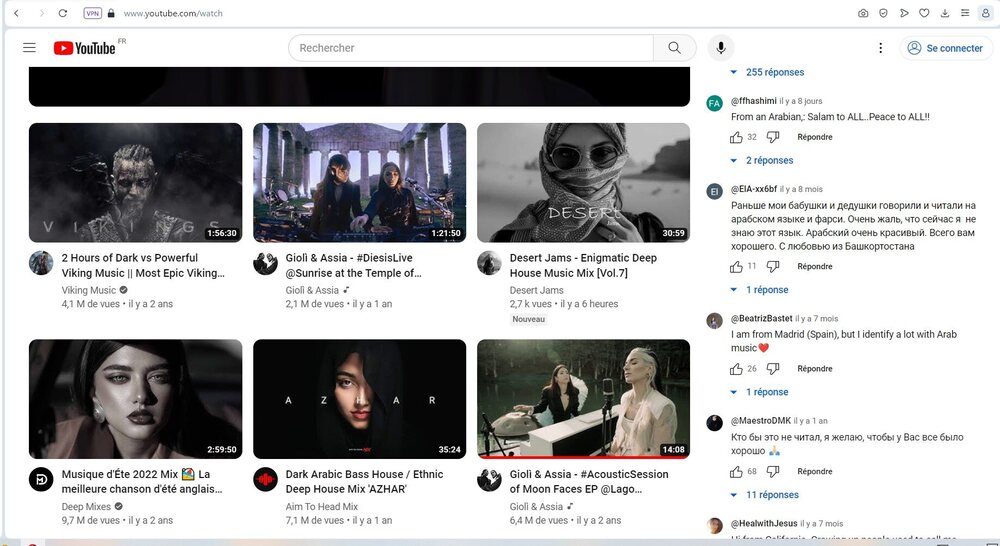1000x546 pixels.
Task: Click the magnifying glass search button
Action: click(674, 48)
